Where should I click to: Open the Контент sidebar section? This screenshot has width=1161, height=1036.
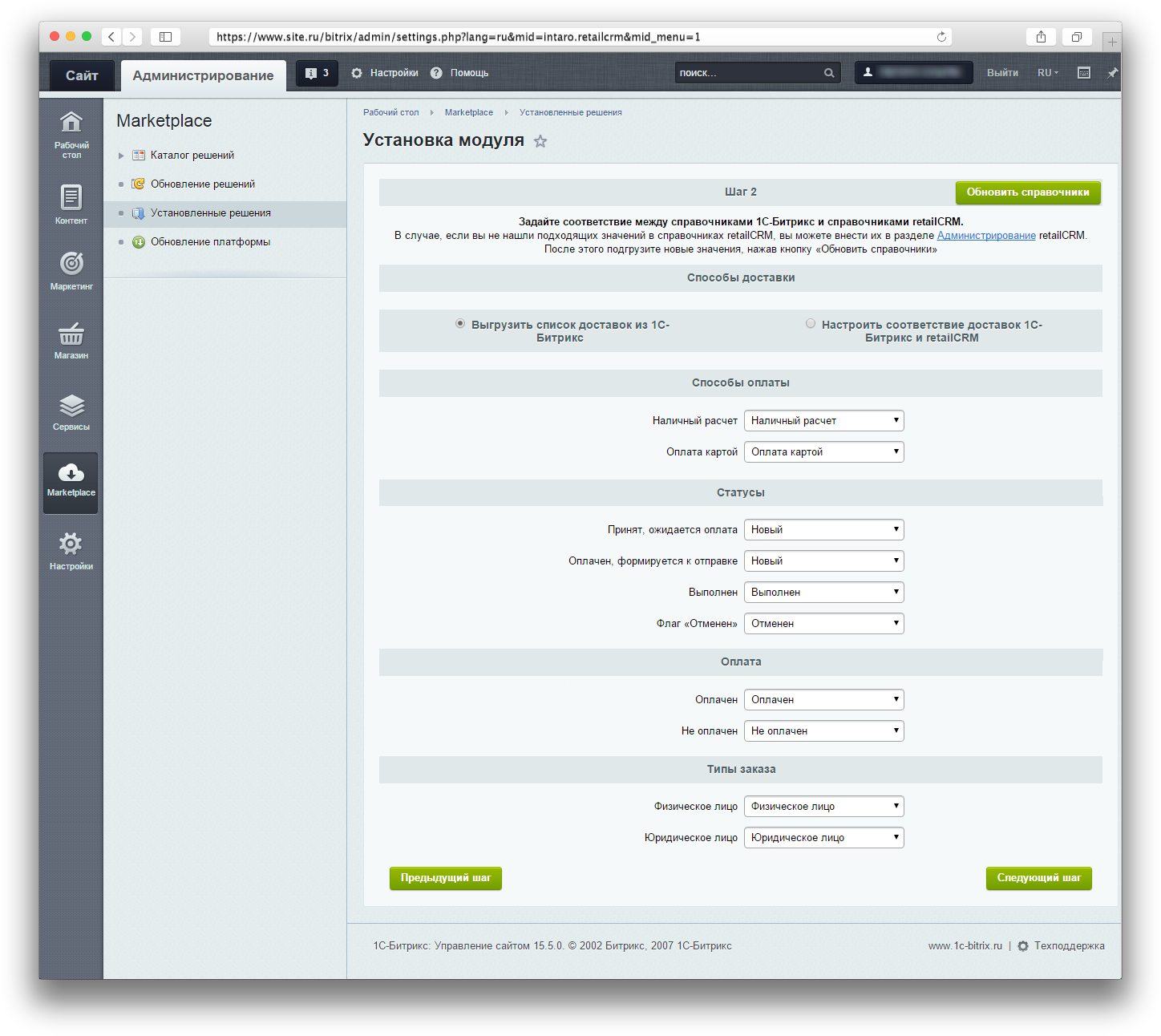[x=71, y=204]
